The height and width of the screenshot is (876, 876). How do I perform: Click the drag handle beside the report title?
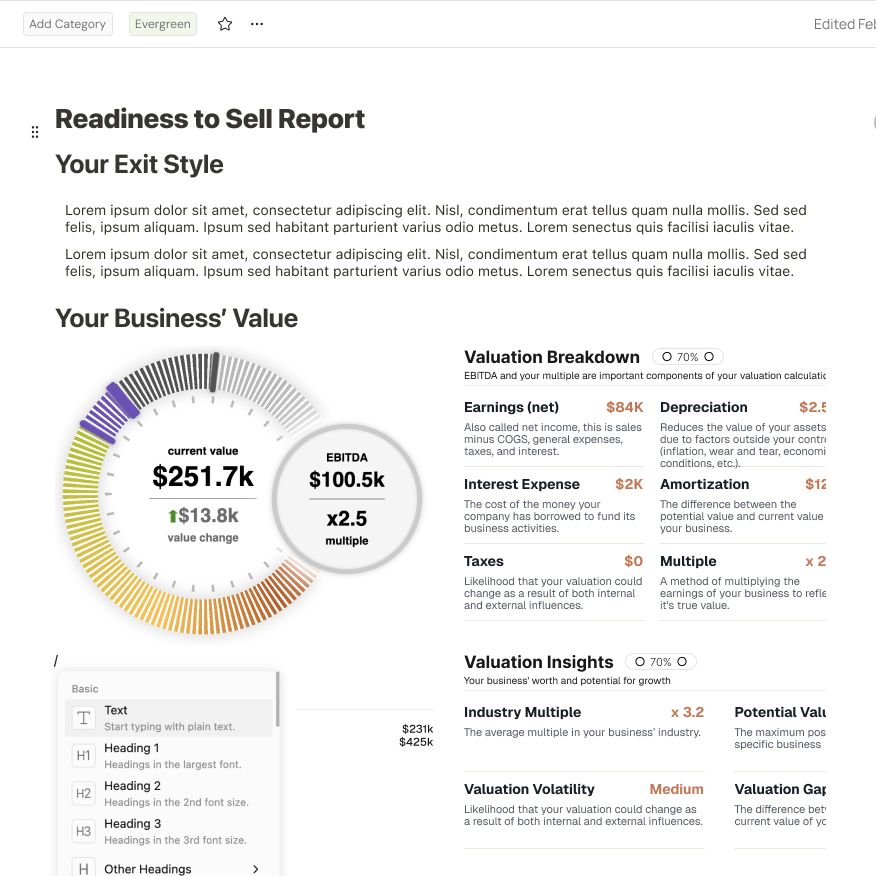(x=35, y=131)
